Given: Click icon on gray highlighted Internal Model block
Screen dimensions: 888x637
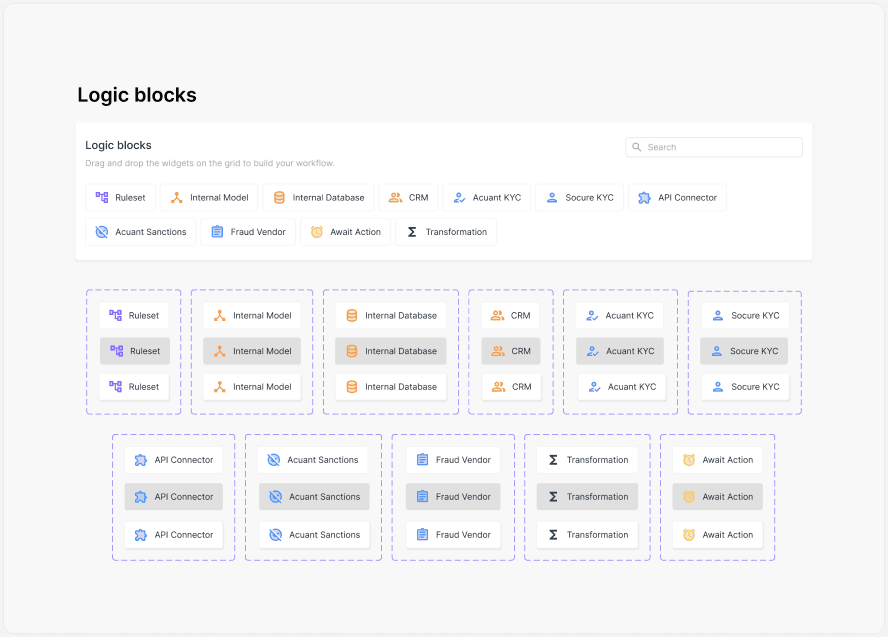Looking at the screenshot, I should pos(220,351).
